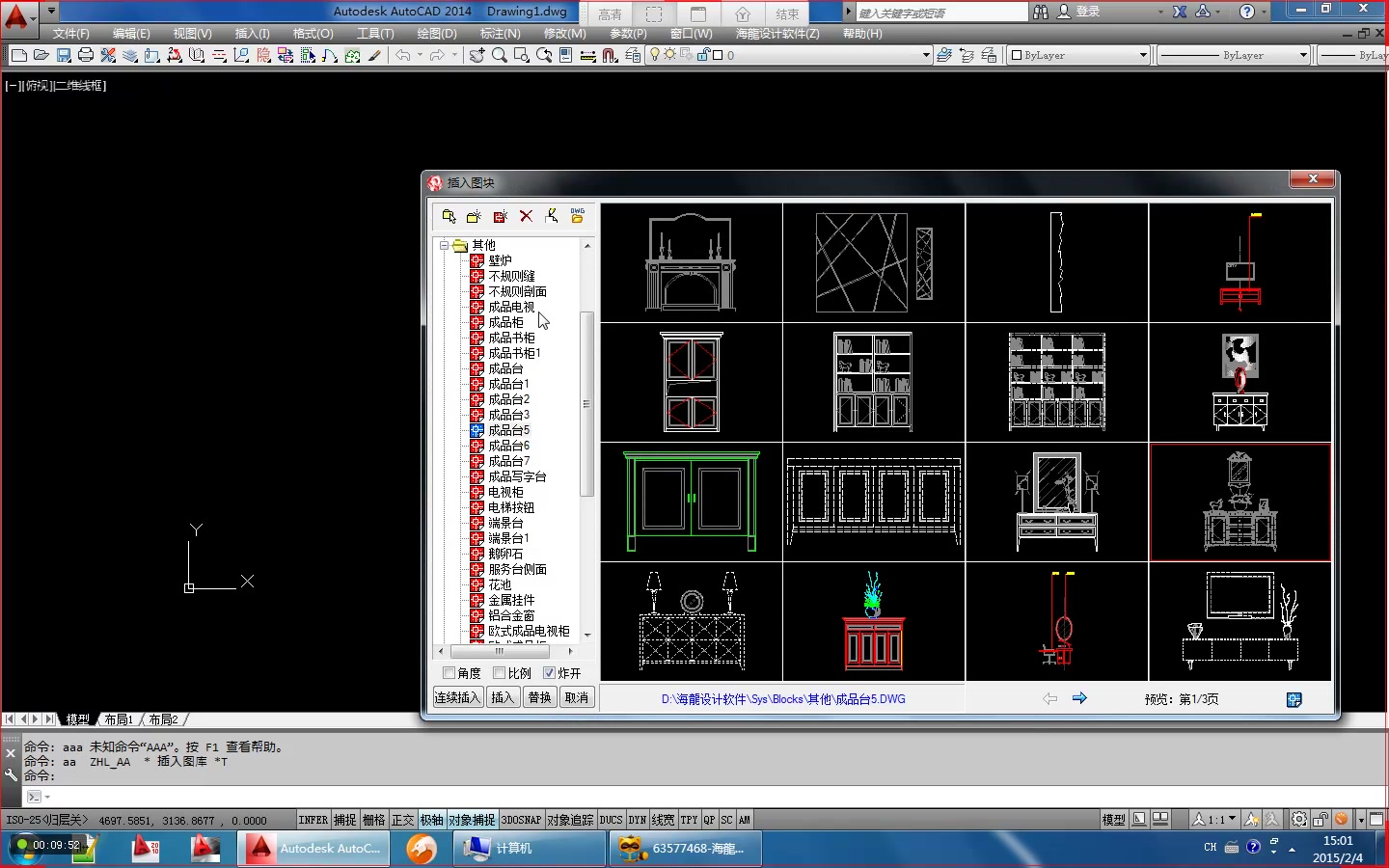1389x868 pixels.
Task: Click the help question mark icon in title bar
Action: 1247,12
